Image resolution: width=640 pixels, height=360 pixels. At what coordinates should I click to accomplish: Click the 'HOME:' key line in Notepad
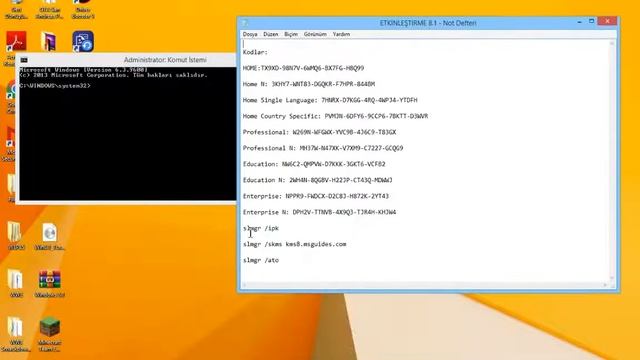point(303,68)
